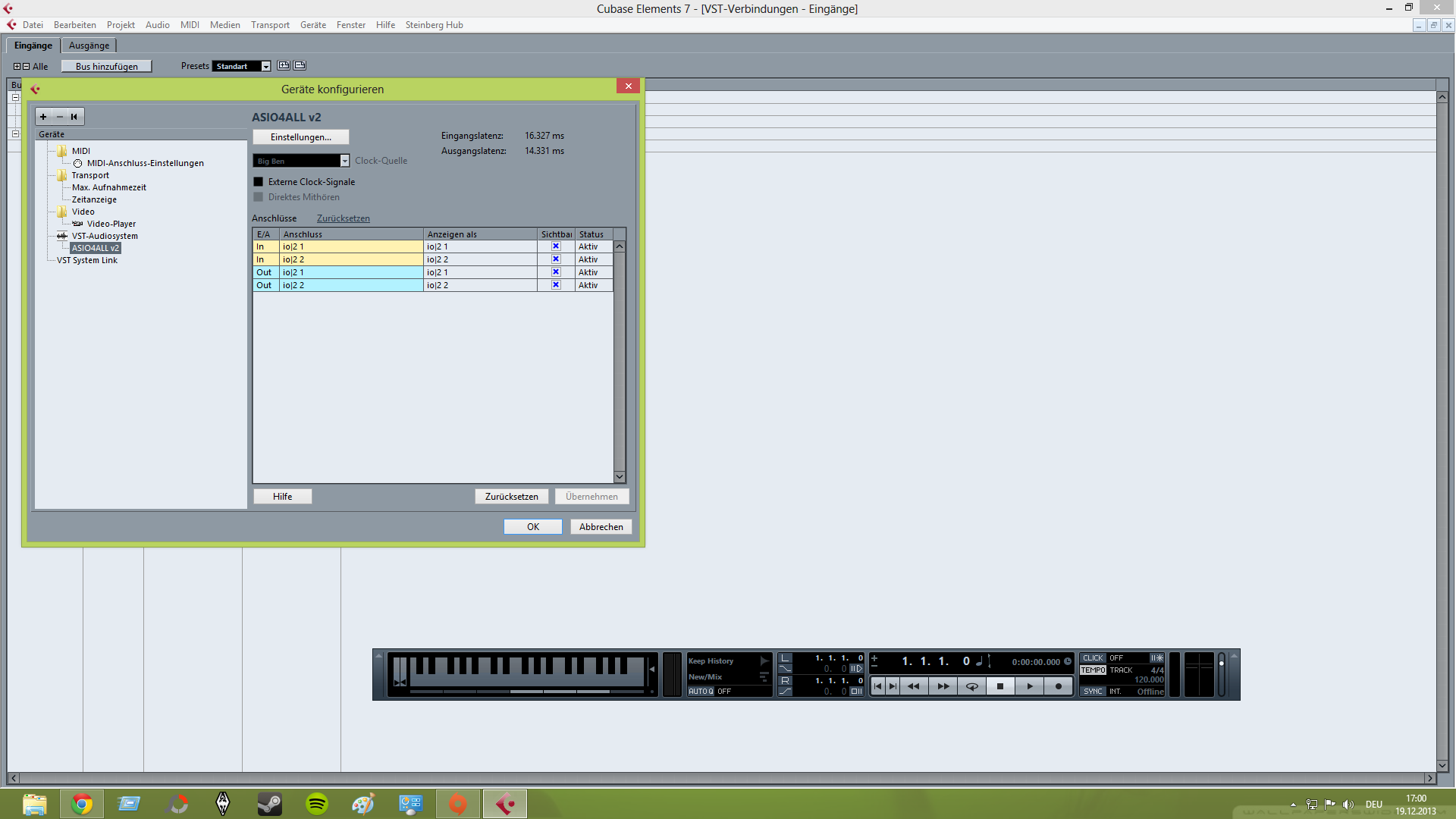Confirm dialog with OK button
The image size is (1456, 819).
point(533,527)
